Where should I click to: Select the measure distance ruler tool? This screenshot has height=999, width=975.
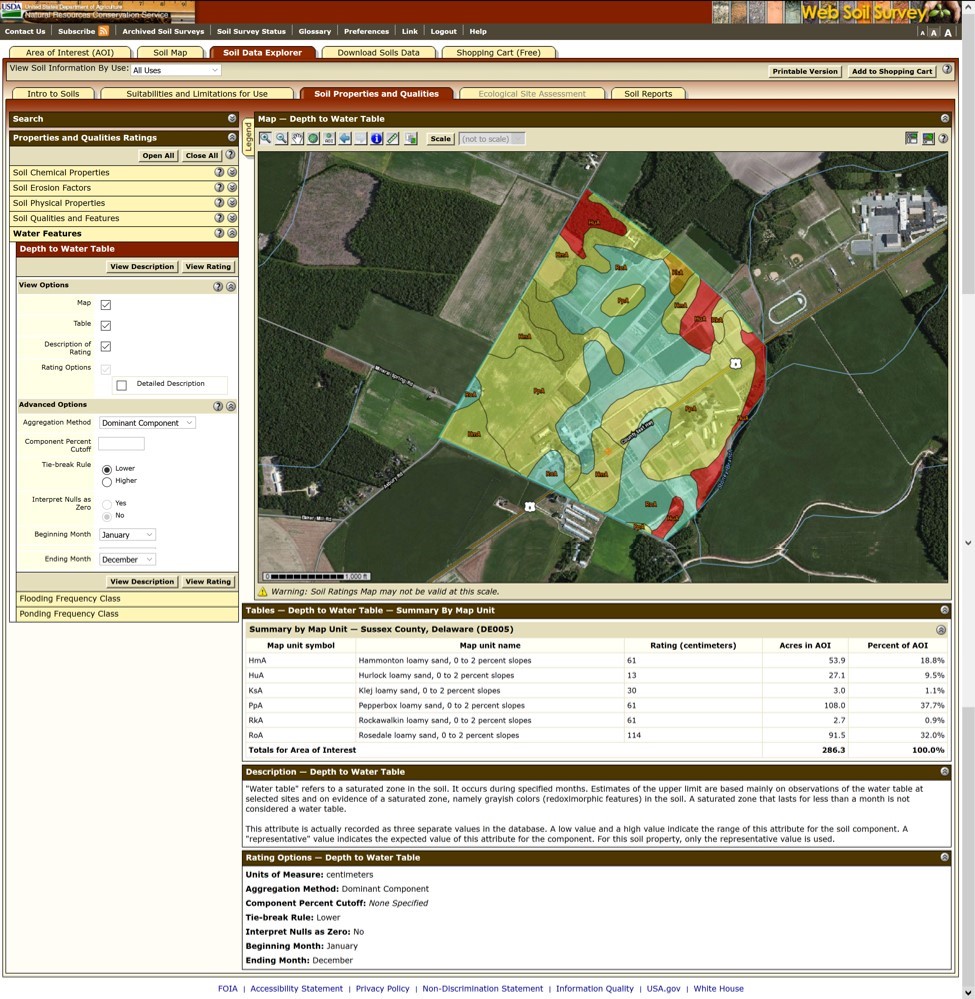(x=393, y=139)
